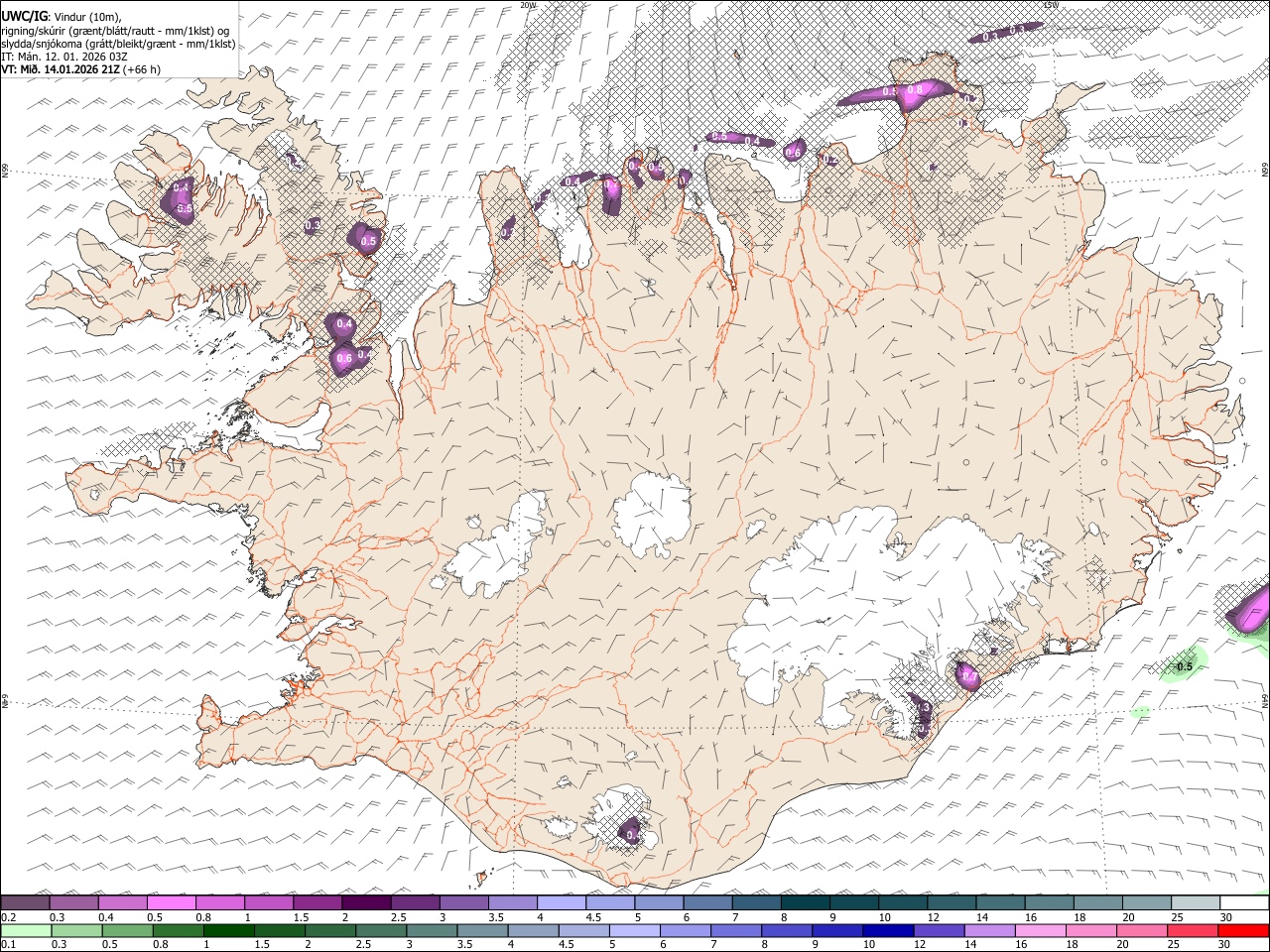Click the '30' label in the lower legend row

1225,944
